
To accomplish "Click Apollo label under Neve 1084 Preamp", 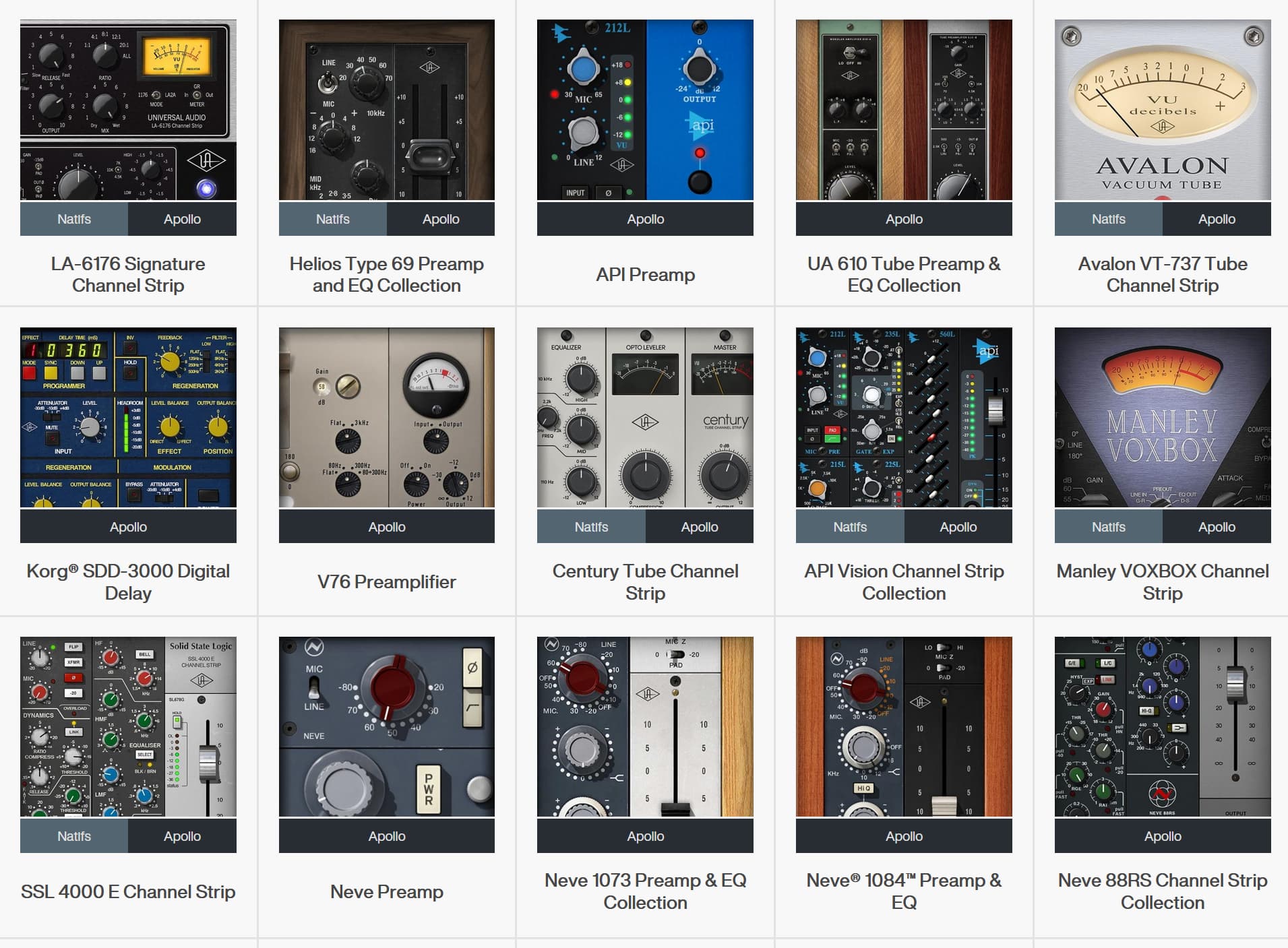I will pyautogui.click(x=904, y=836).
